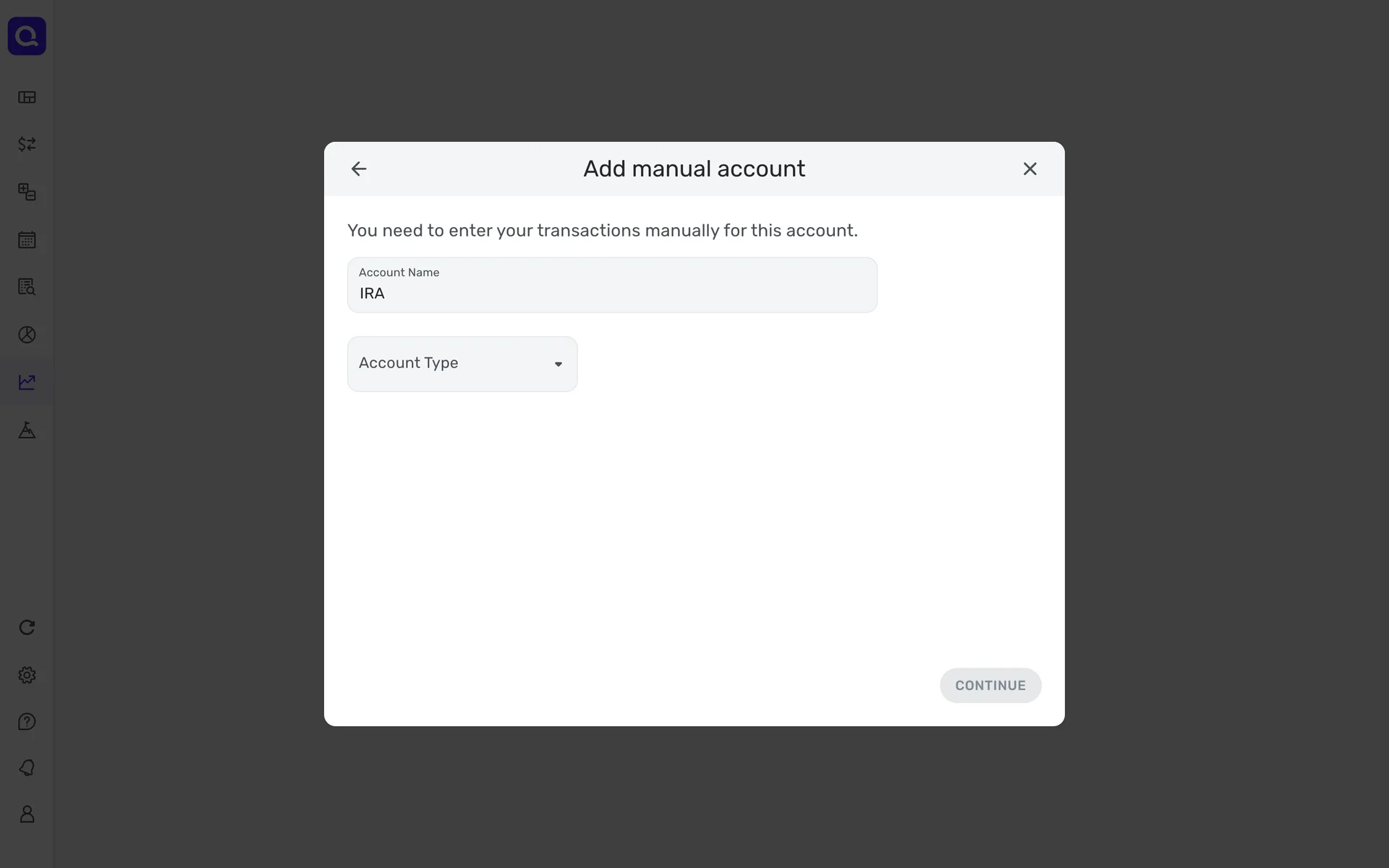Close the Add manual account dialog
The height and width of the screenshot is (868, 1389).
click(x=1029, y=169)
